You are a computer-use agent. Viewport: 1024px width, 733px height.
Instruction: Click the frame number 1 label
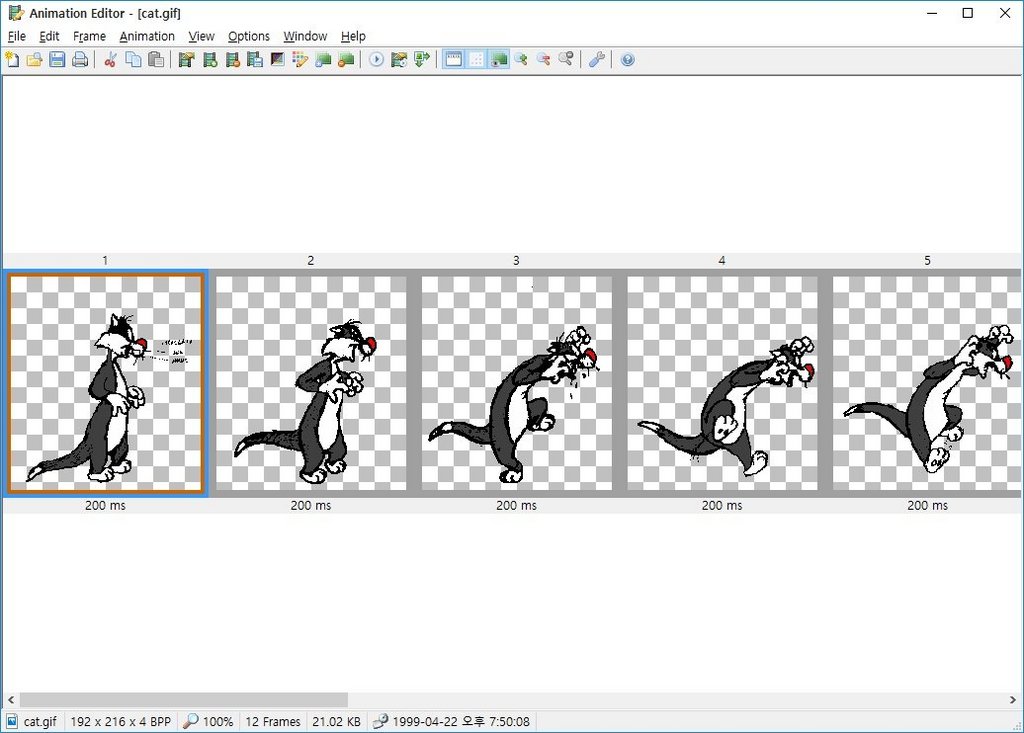(x=105, y=260)
